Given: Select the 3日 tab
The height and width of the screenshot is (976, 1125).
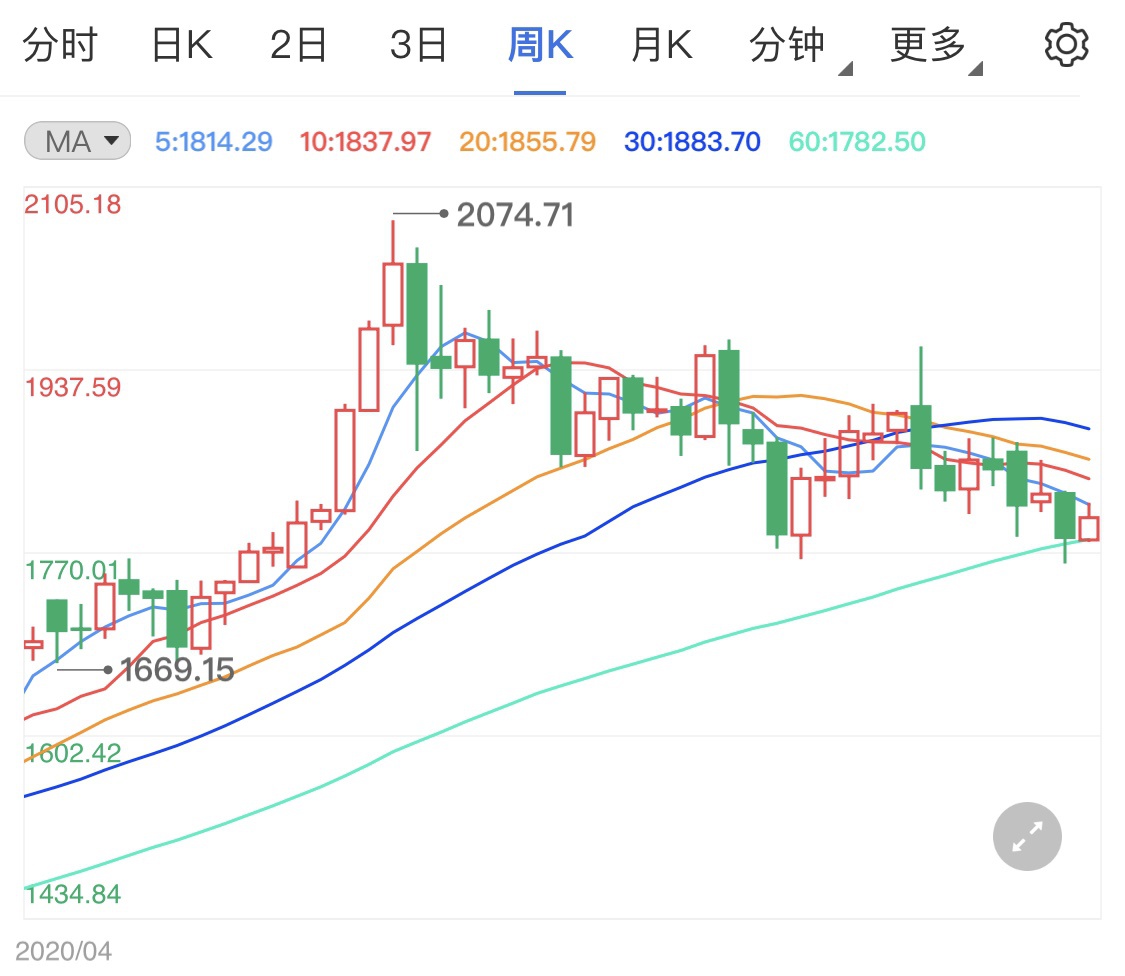Looking at the screenshot, I should [x=418, y=46].
